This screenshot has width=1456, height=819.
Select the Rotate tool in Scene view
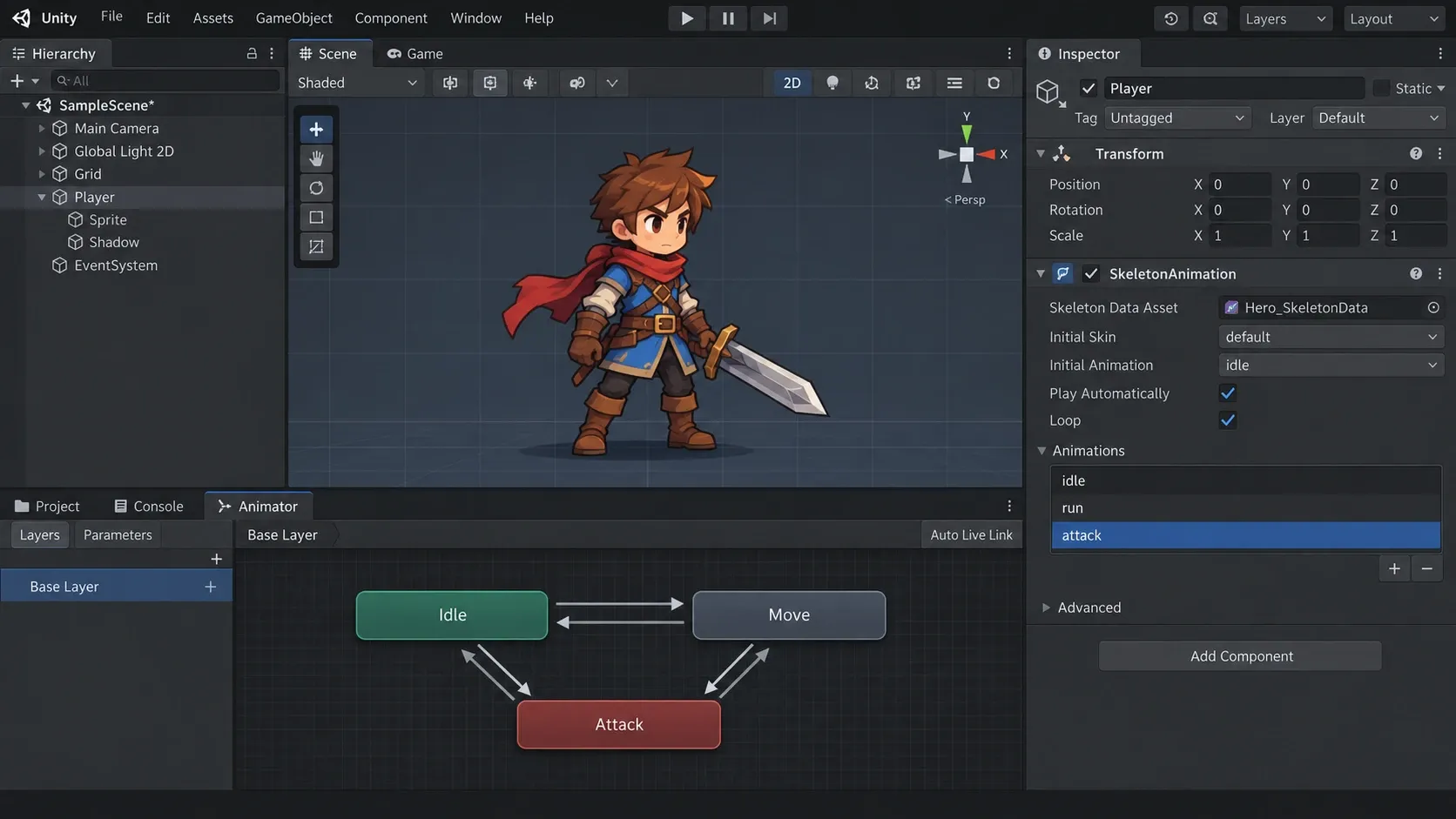point(316,188)
